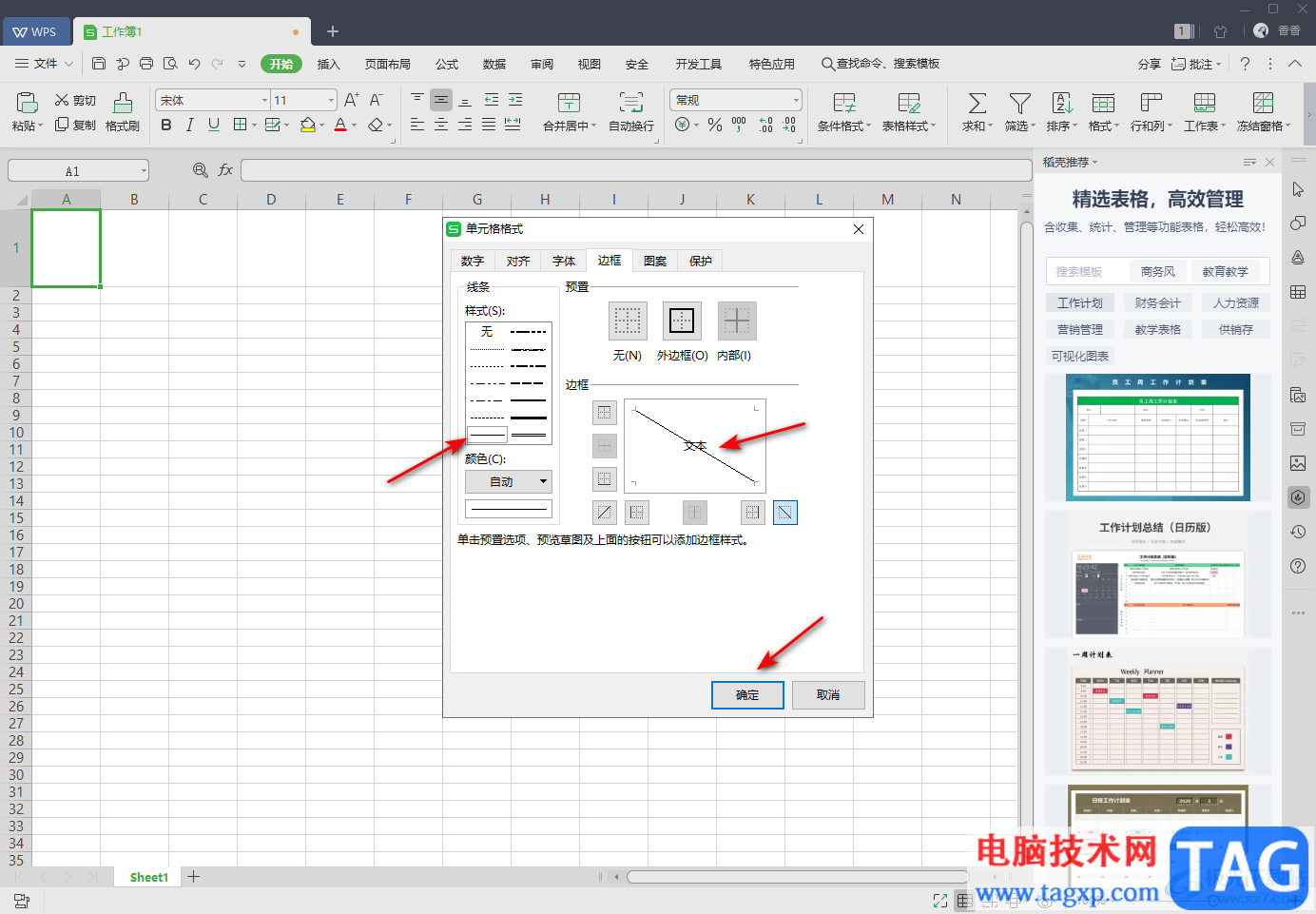Toggle the diagonal-up border button
This screenshot has height=914, width=1316.
(605, 513)
